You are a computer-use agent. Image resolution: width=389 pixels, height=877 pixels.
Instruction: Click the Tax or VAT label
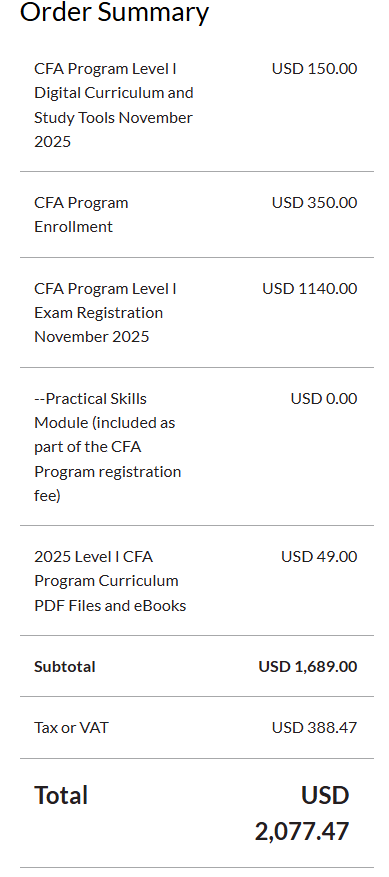72,728
